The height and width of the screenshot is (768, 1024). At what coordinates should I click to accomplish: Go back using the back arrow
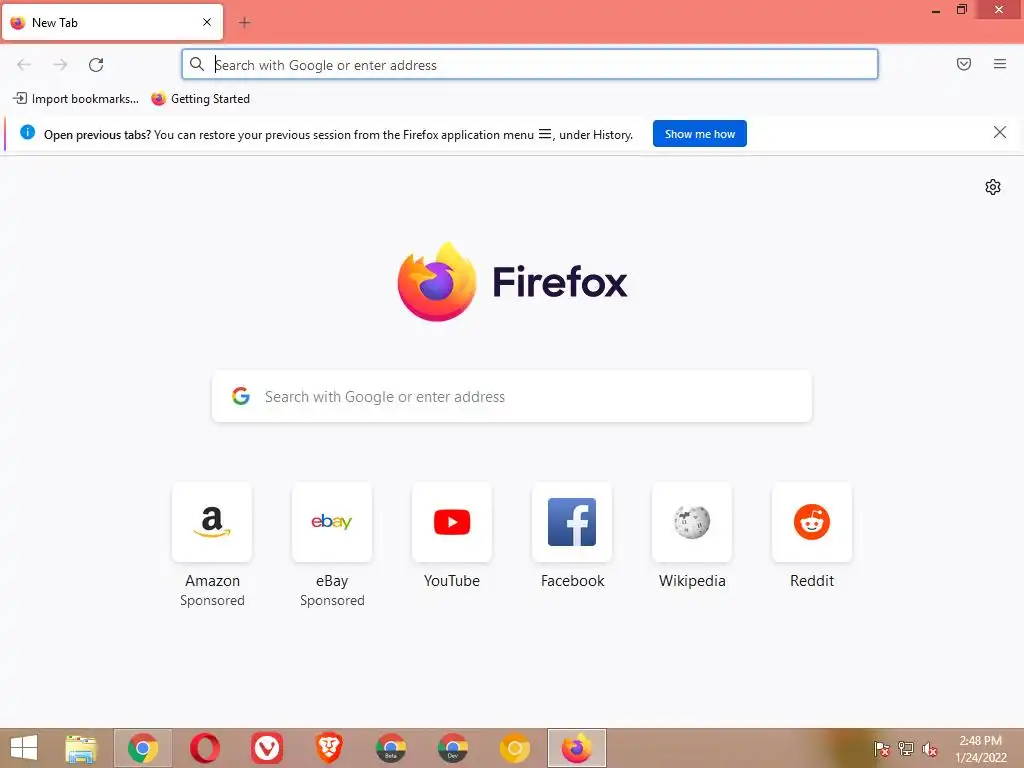click(24, 65)
